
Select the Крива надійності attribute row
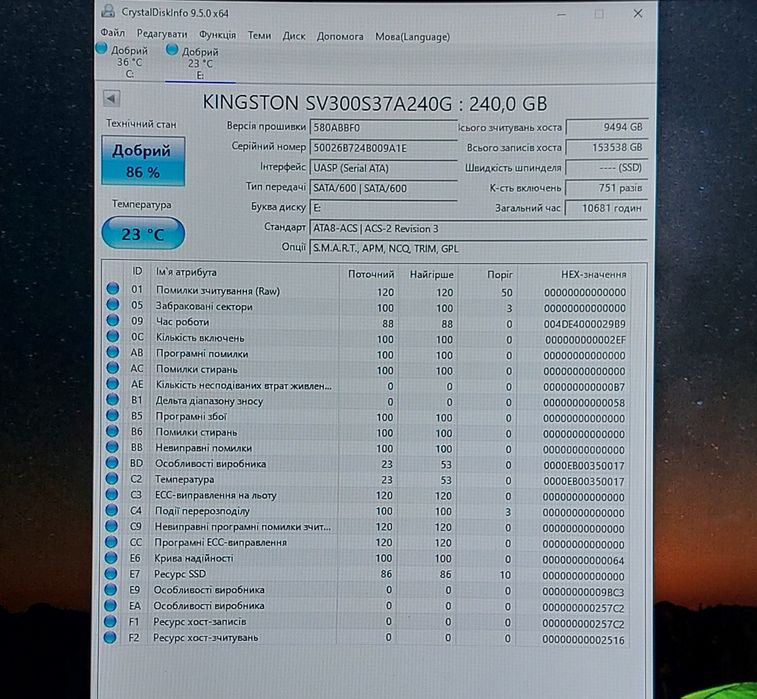[366, 559]
